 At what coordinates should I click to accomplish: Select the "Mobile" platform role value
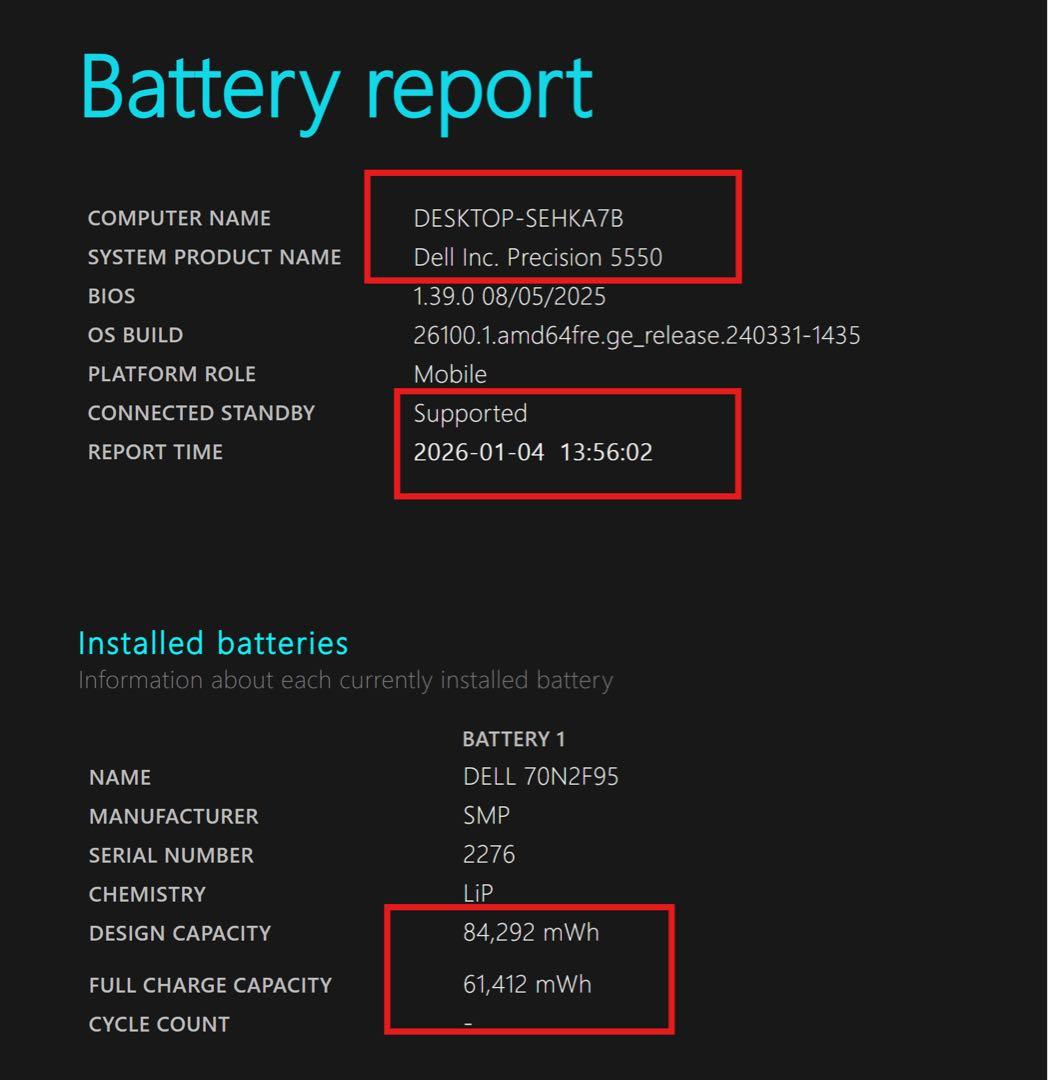coord(450,374)
